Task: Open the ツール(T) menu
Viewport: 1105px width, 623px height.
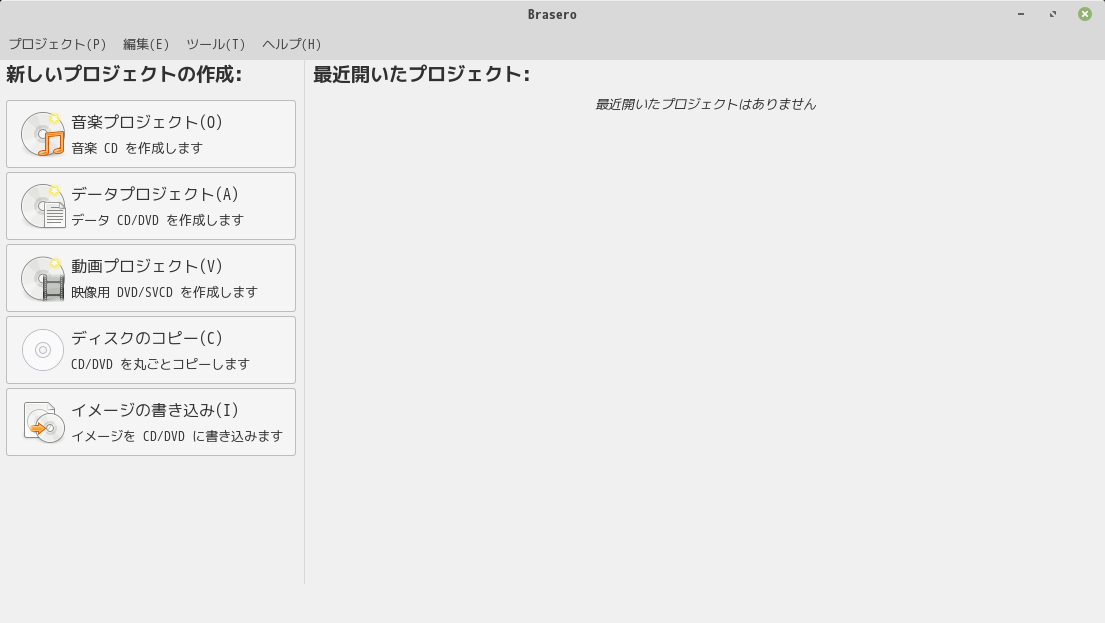Action: point(216,44)
